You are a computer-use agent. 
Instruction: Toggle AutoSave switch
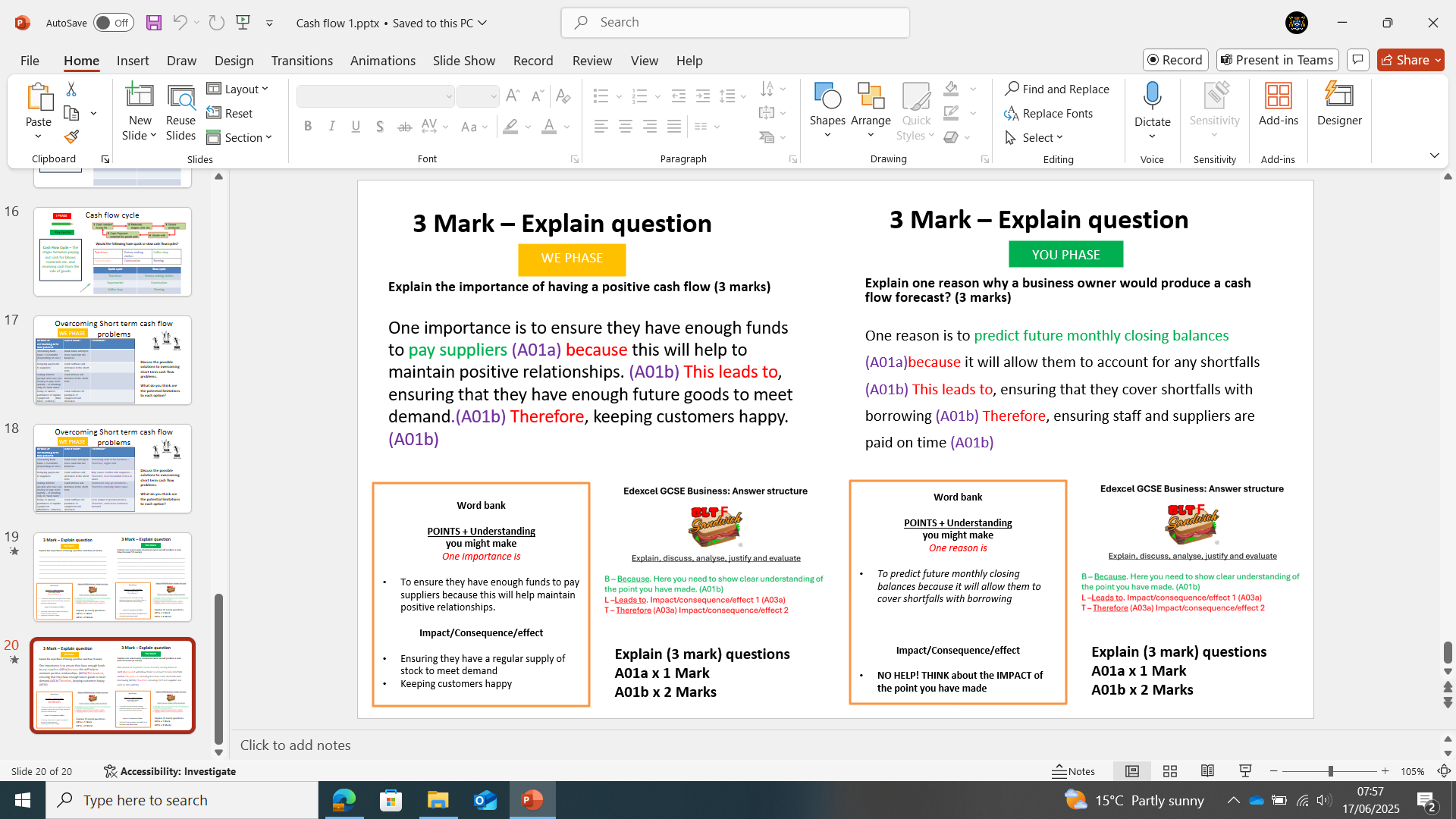(114, 23)
